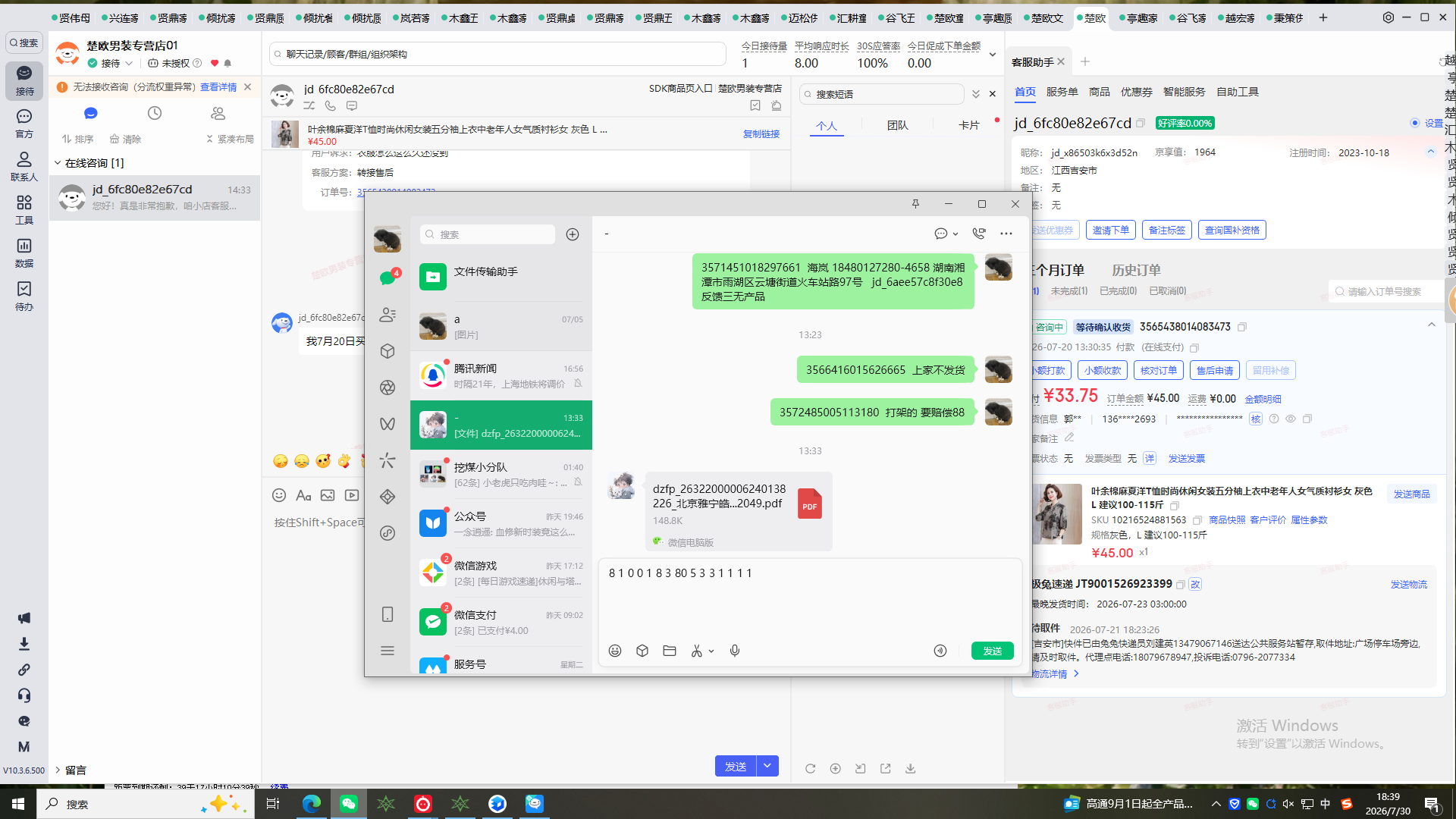Switch to the 智能服务 tab
Screen dimensions: 1456x819
[x=1184, y=92]
